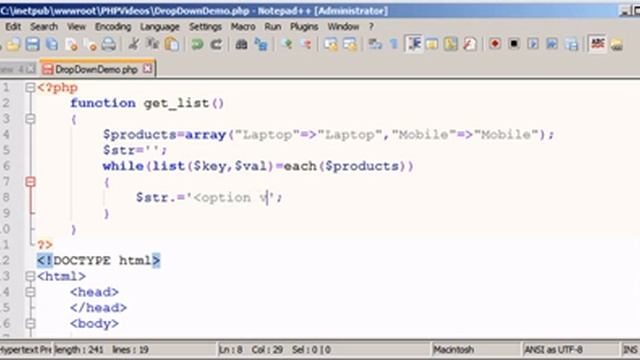Open the Window menu

click(343, 27)
